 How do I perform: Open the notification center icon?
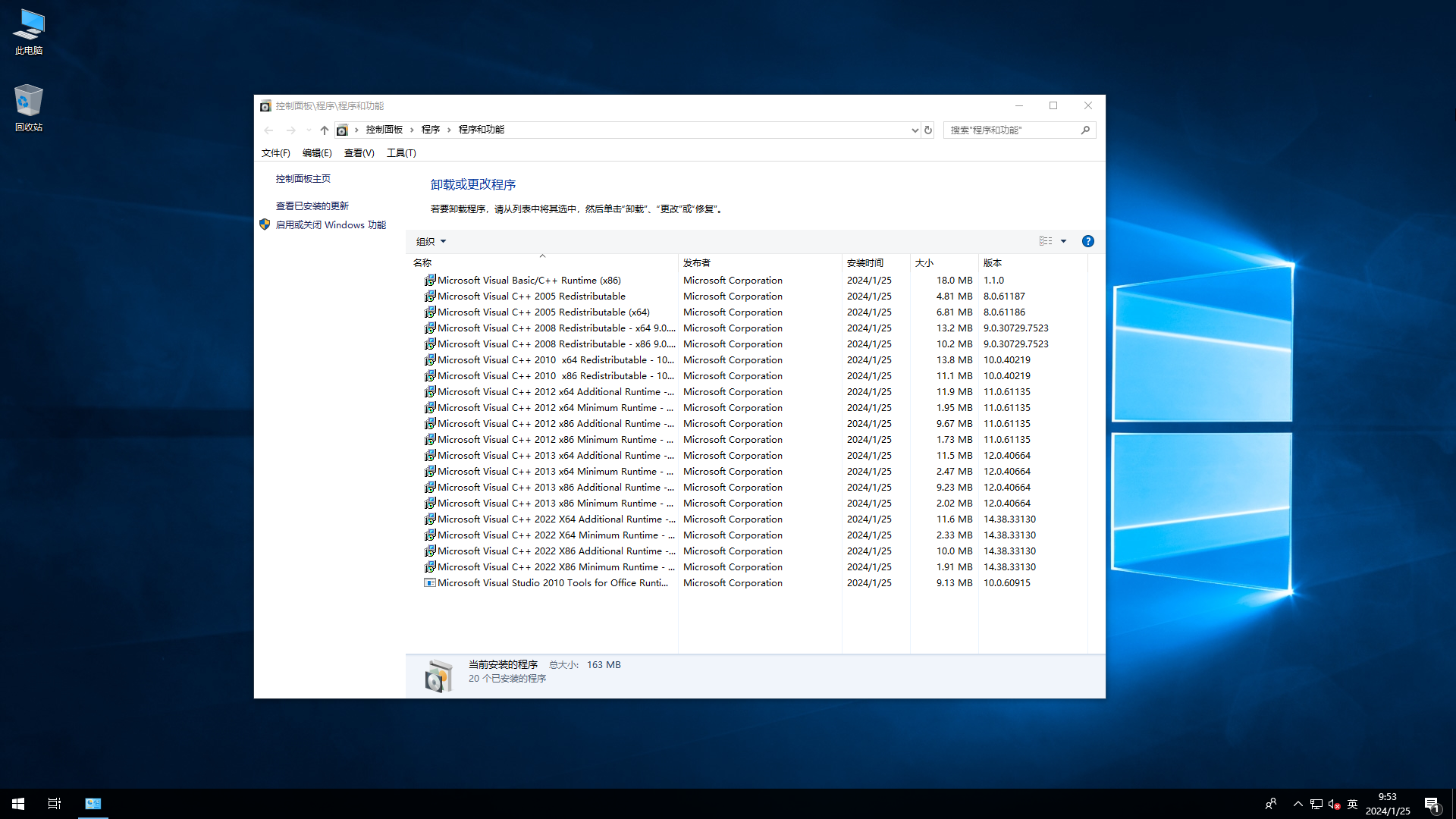pos(1432,804)
